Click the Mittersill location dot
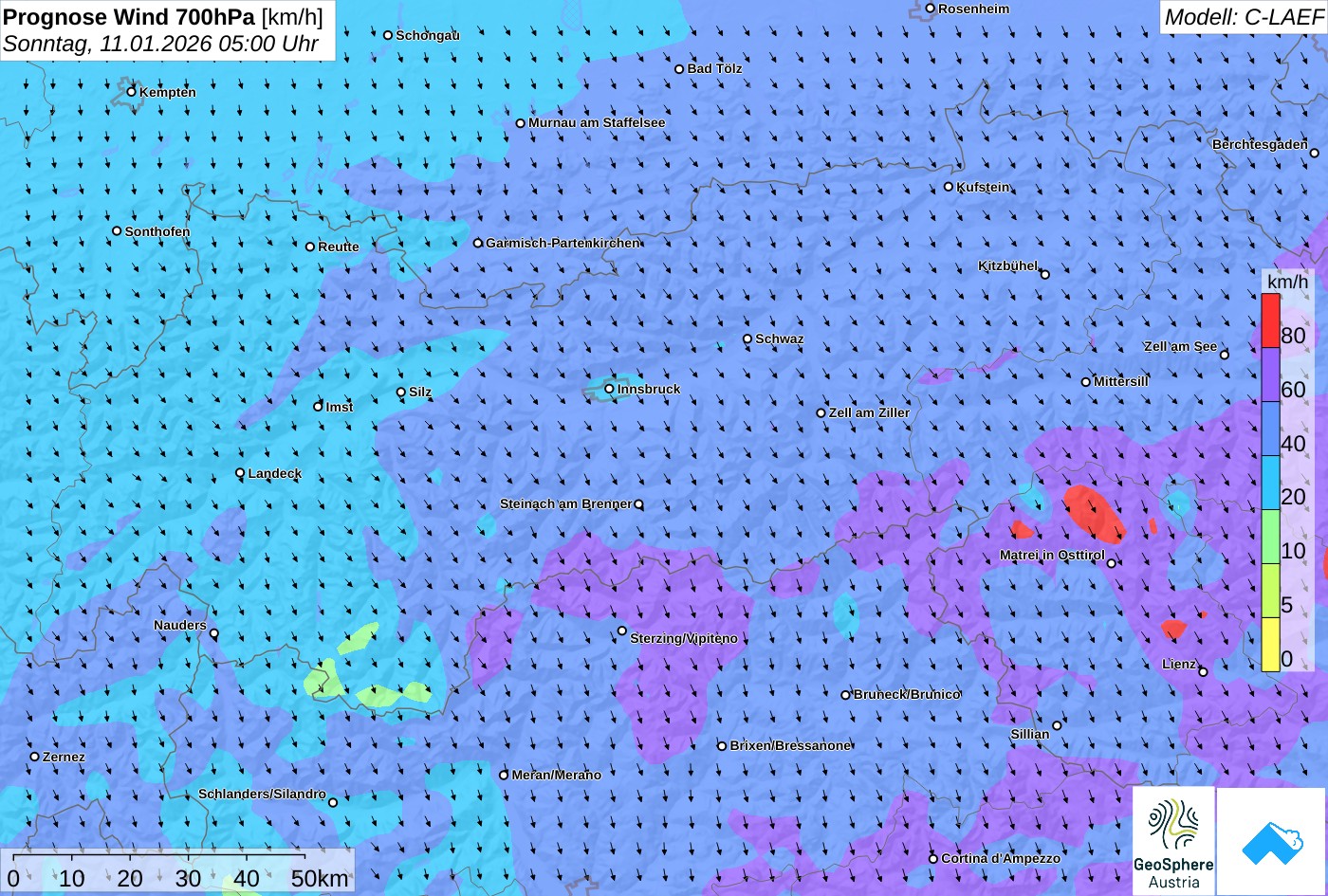The height and width of the screenshot is (896, 1328). (1086, 382)
